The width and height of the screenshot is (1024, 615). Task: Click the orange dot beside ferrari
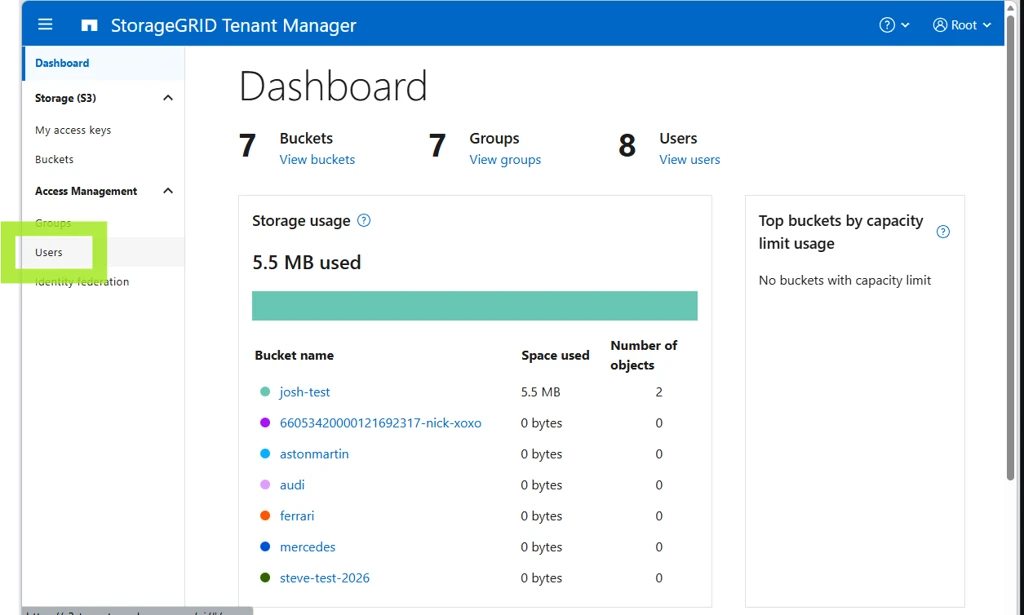tap(265, 516)
